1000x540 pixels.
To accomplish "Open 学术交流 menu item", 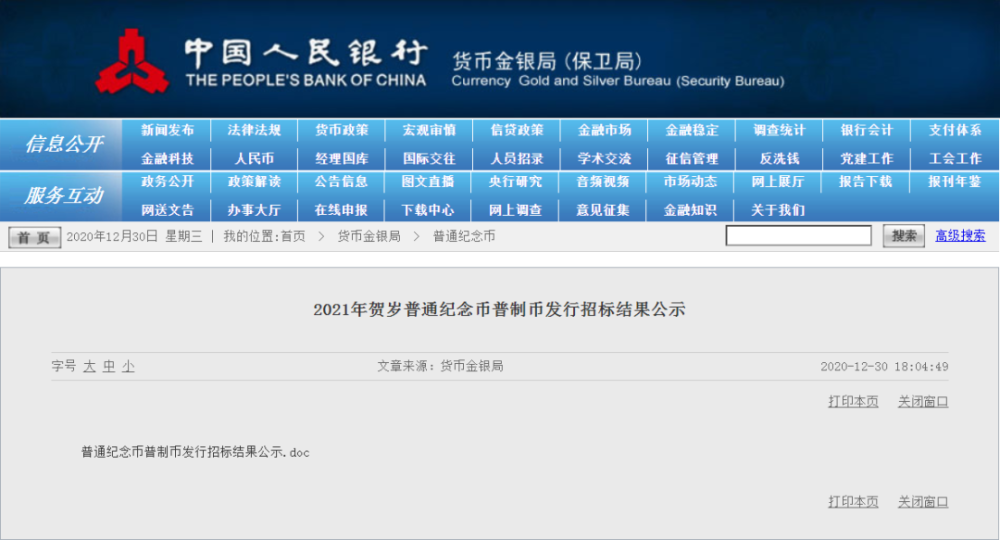I will (605, 159).
